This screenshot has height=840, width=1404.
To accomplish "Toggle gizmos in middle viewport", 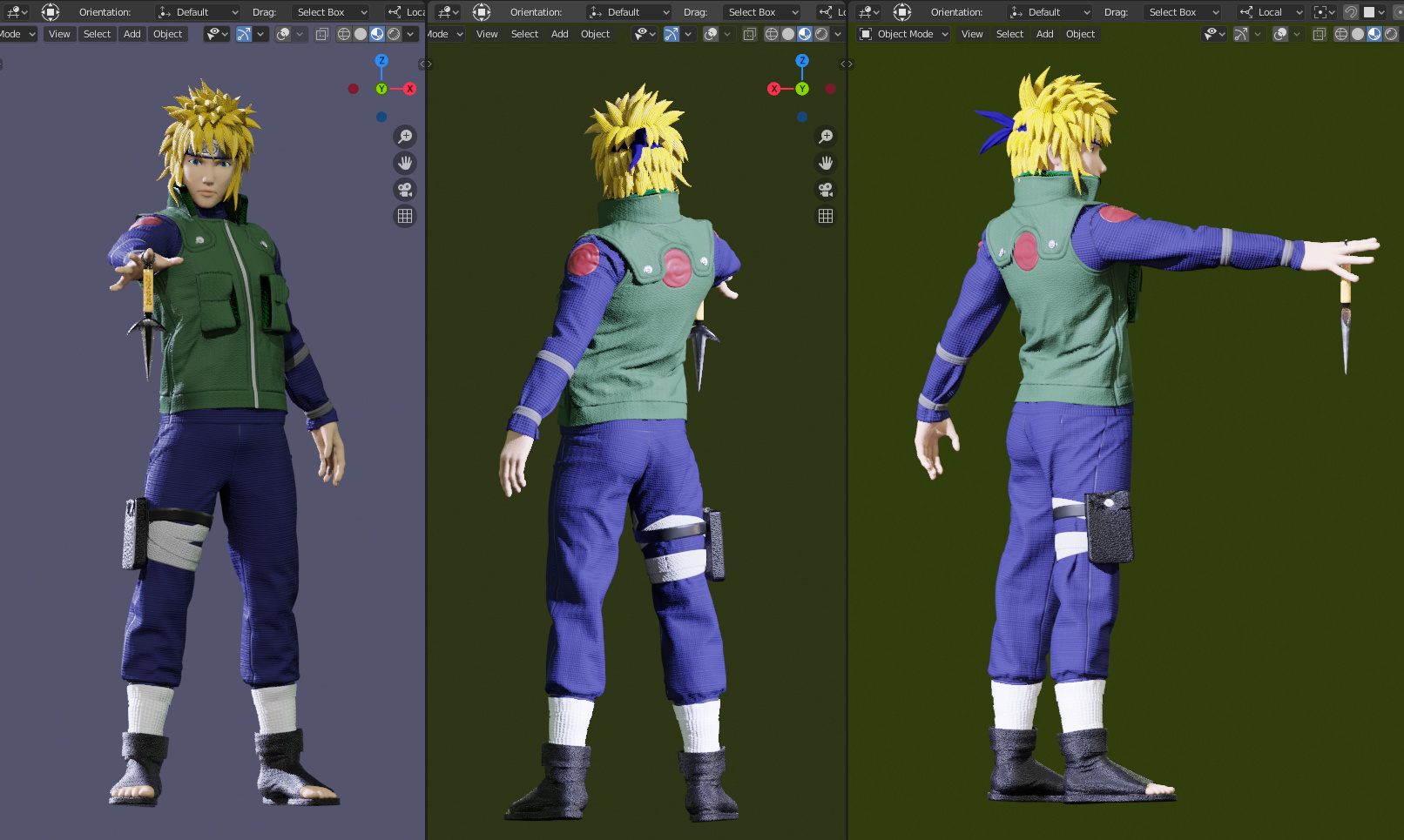I will (672, 34).
